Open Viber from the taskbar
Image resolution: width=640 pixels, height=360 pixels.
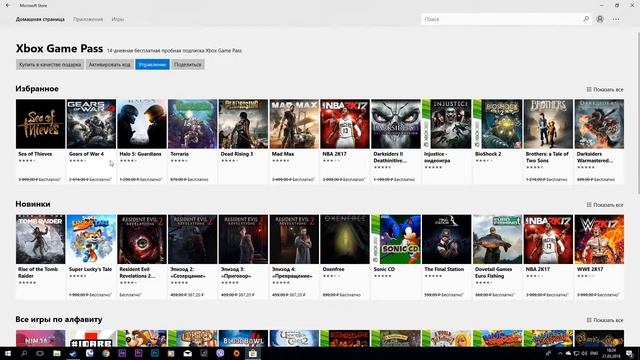[220, 353]
